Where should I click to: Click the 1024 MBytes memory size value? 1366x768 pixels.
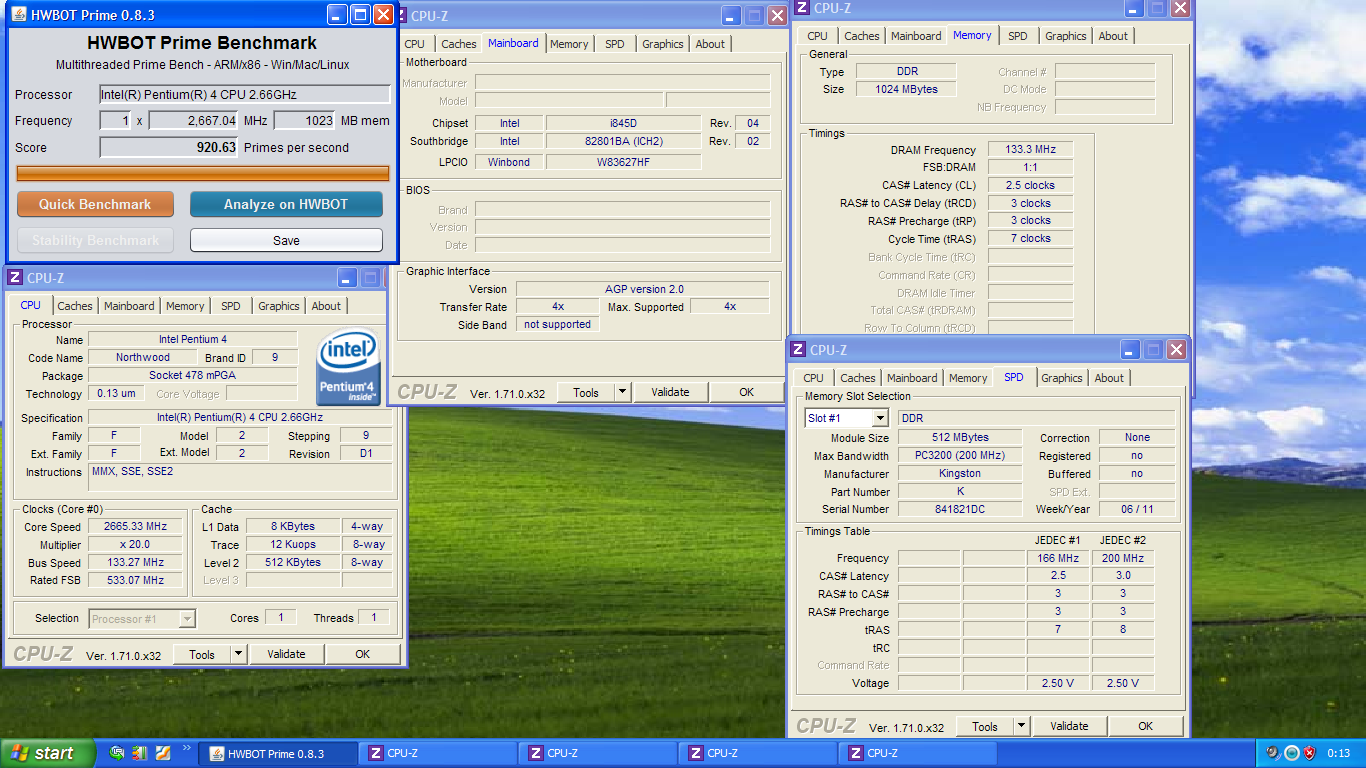click(906, 89)
